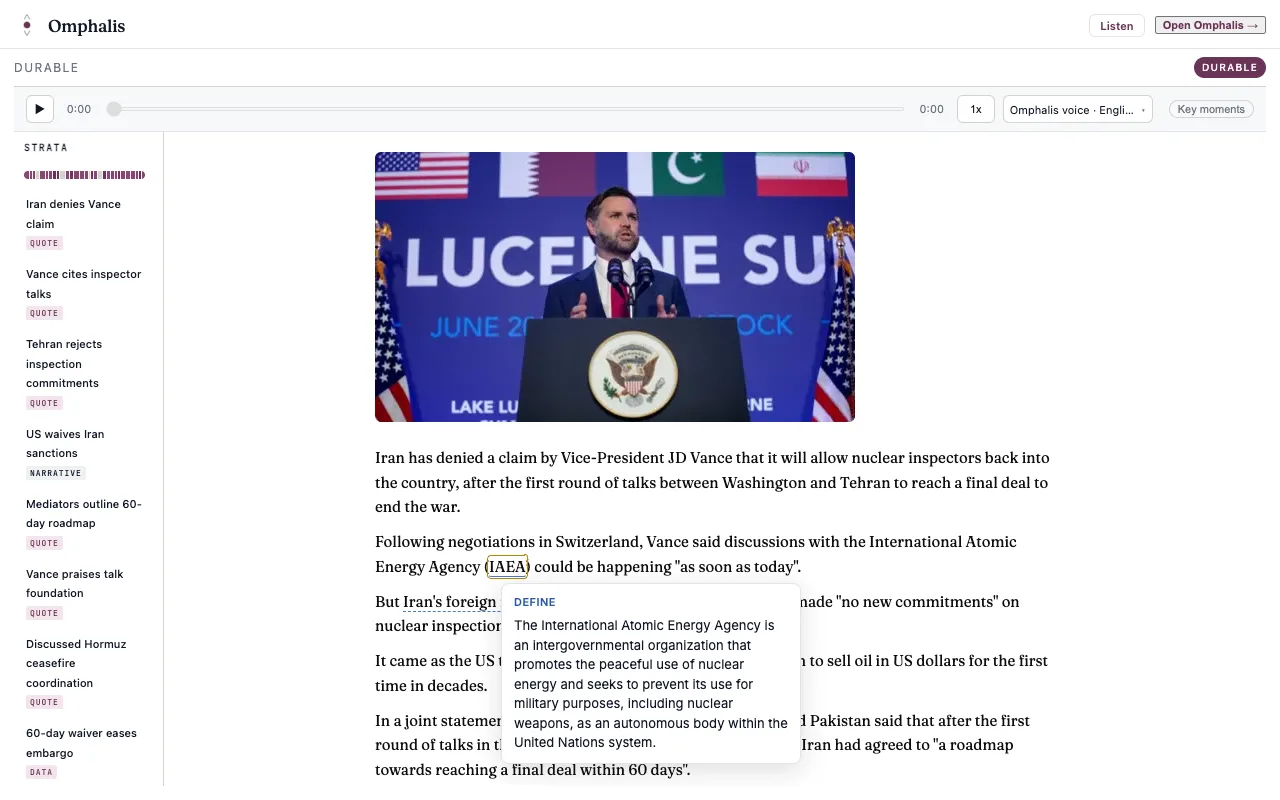Go to "Vance praises talk foundation"
The height and width of the screenshot is (800, 1280).
pos(85,583)
